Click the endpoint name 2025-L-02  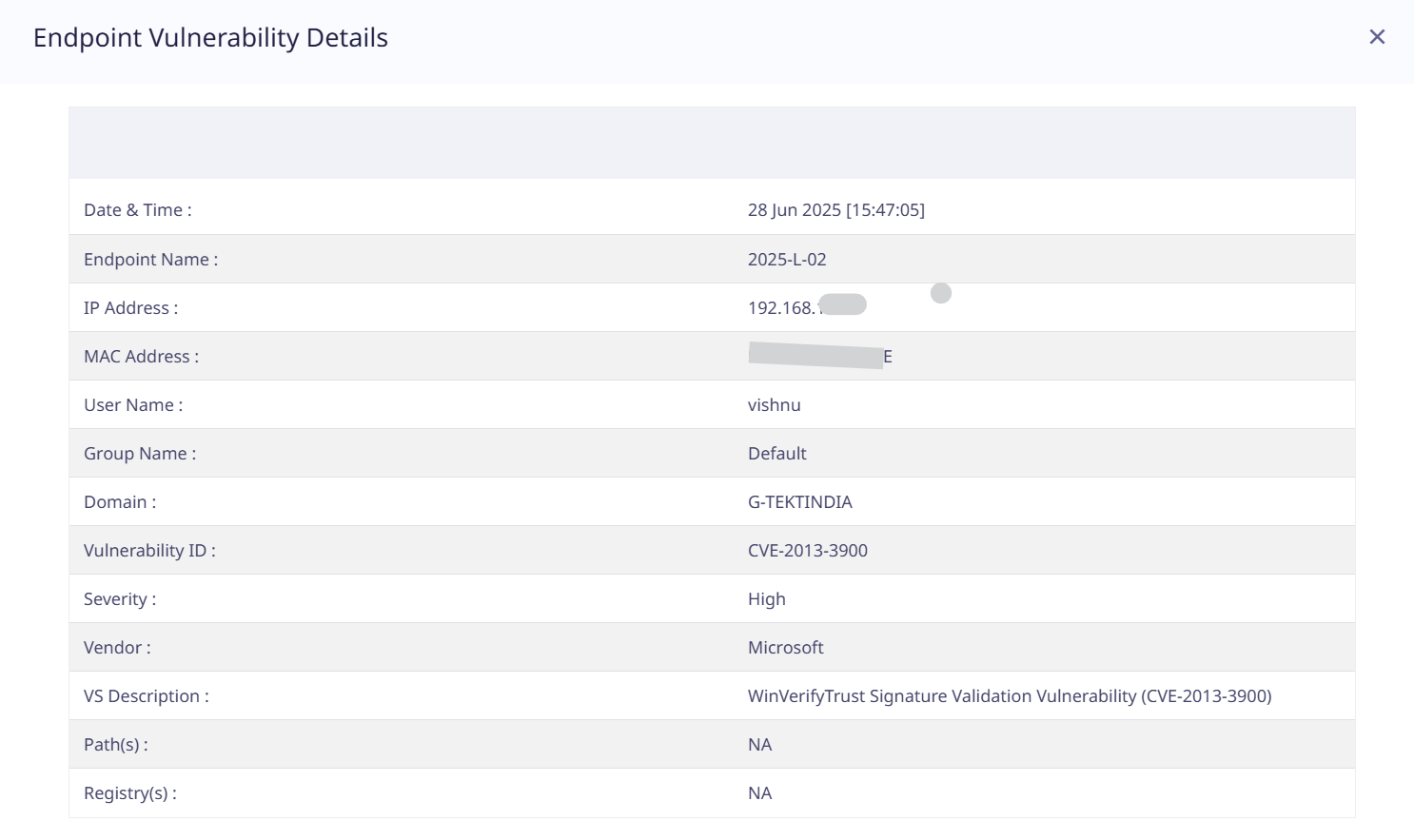[787, 260]
